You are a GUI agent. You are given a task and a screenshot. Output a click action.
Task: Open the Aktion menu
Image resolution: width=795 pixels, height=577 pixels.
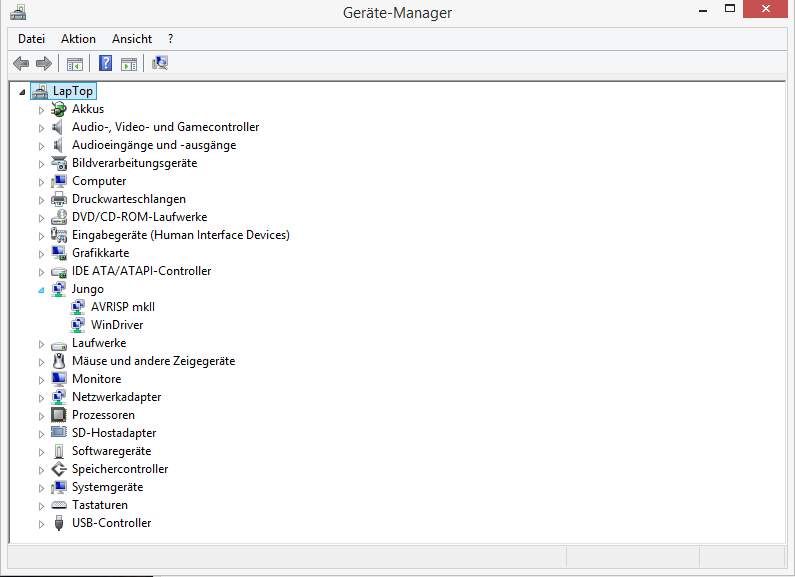78,39
